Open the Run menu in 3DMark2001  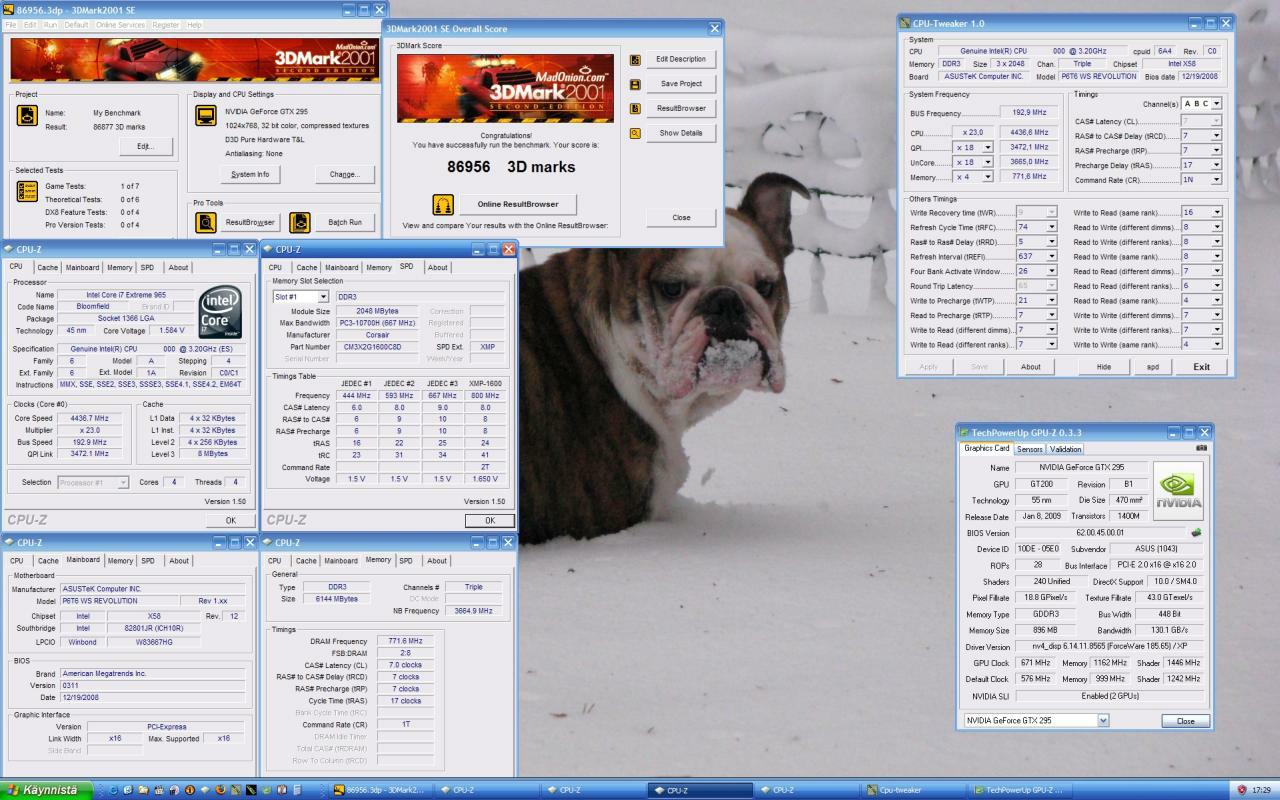click(x=50, y=24)
